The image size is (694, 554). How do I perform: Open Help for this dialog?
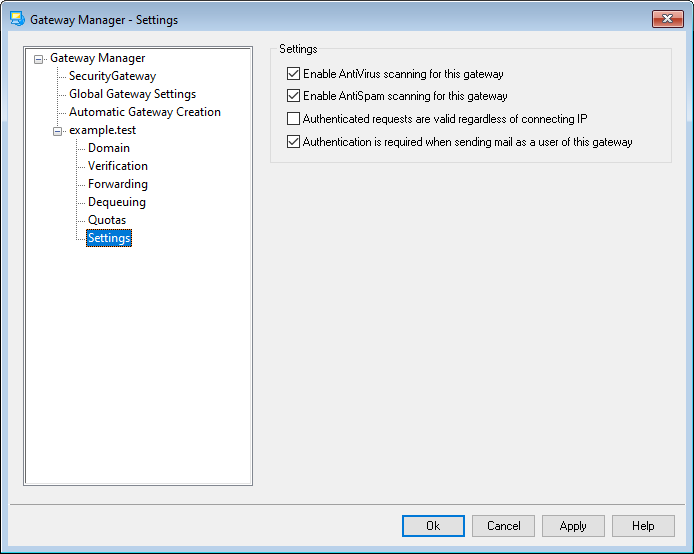tap(643, 526)
